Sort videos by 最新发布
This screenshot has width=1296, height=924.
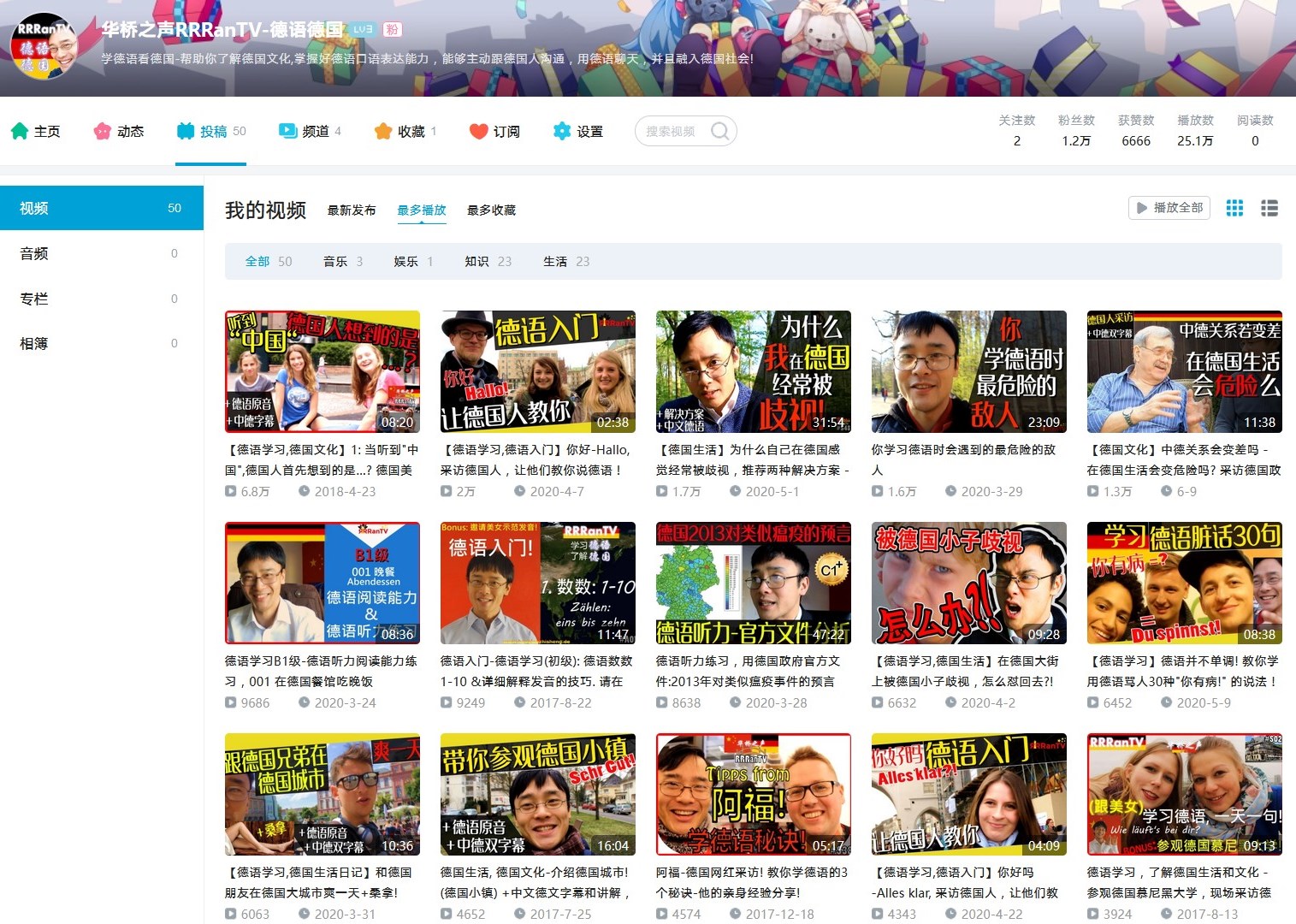point(352,210)
